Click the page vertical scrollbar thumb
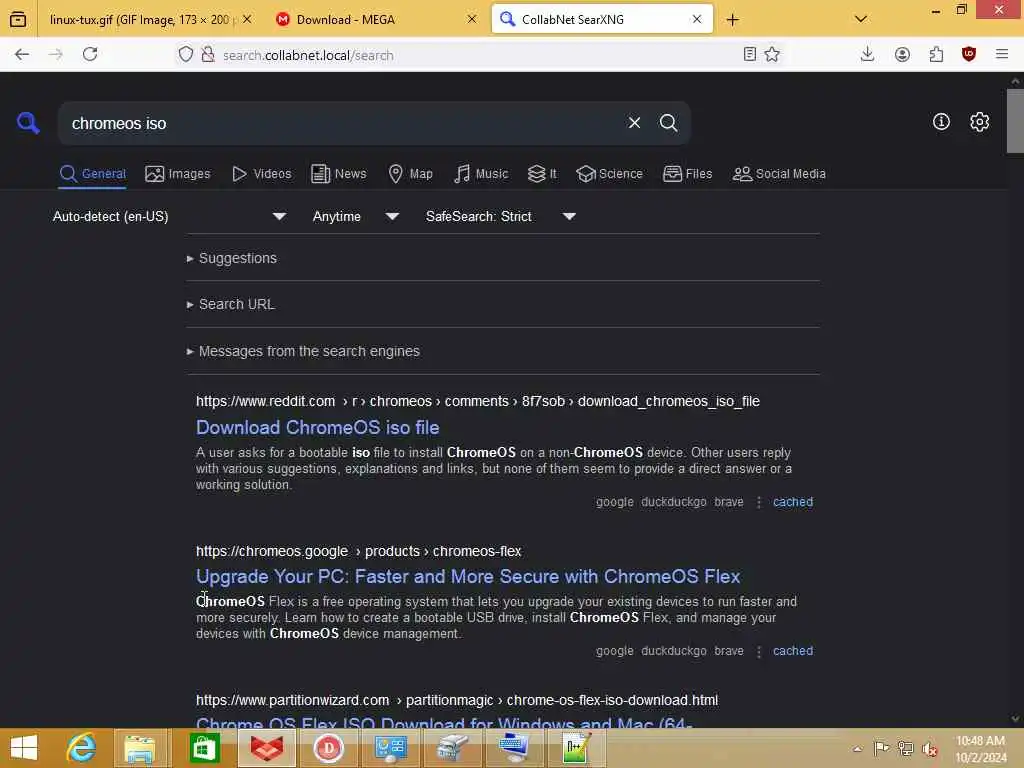 pyautogui.click(x=1014, y=120)
